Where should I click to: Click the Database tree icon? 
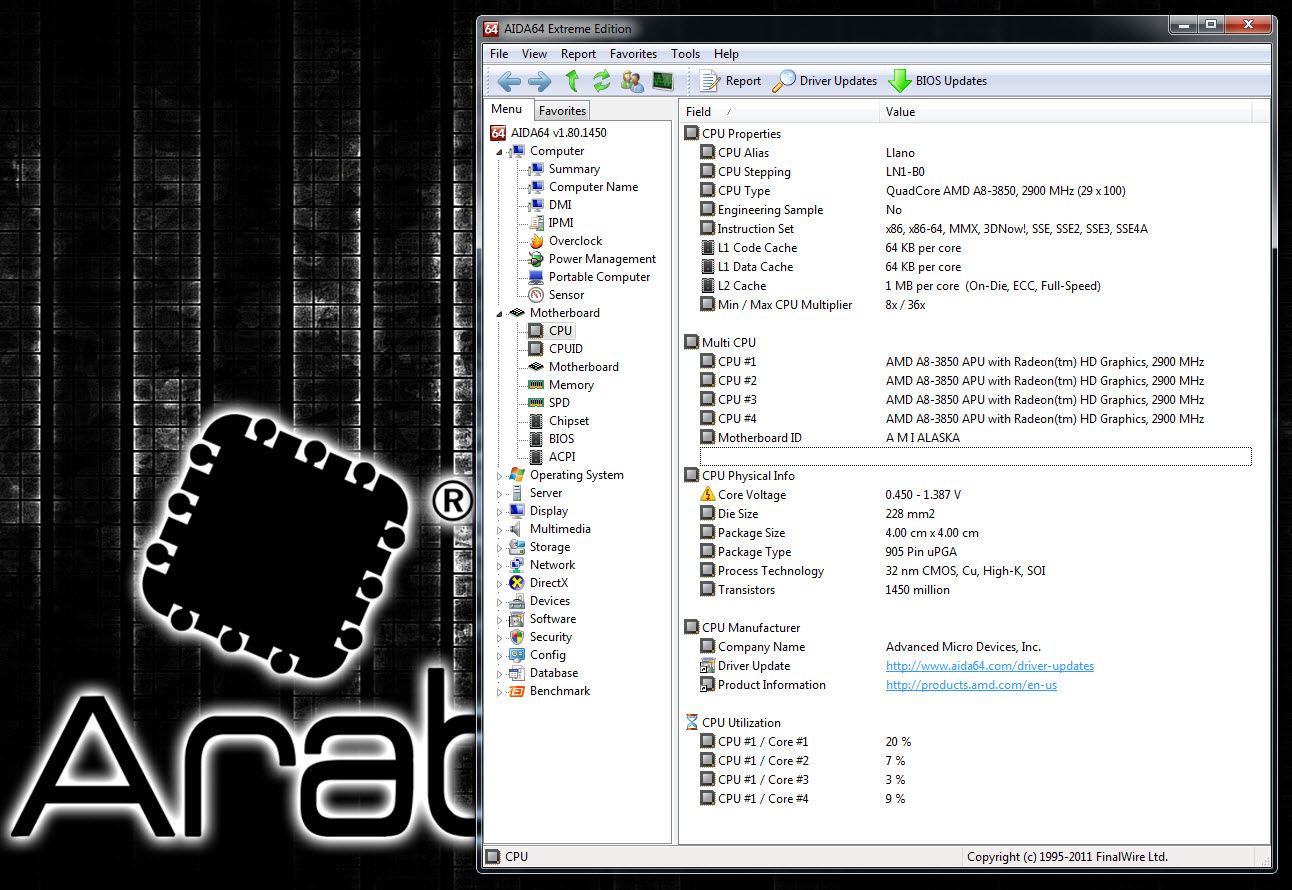(x=517, y=673)
